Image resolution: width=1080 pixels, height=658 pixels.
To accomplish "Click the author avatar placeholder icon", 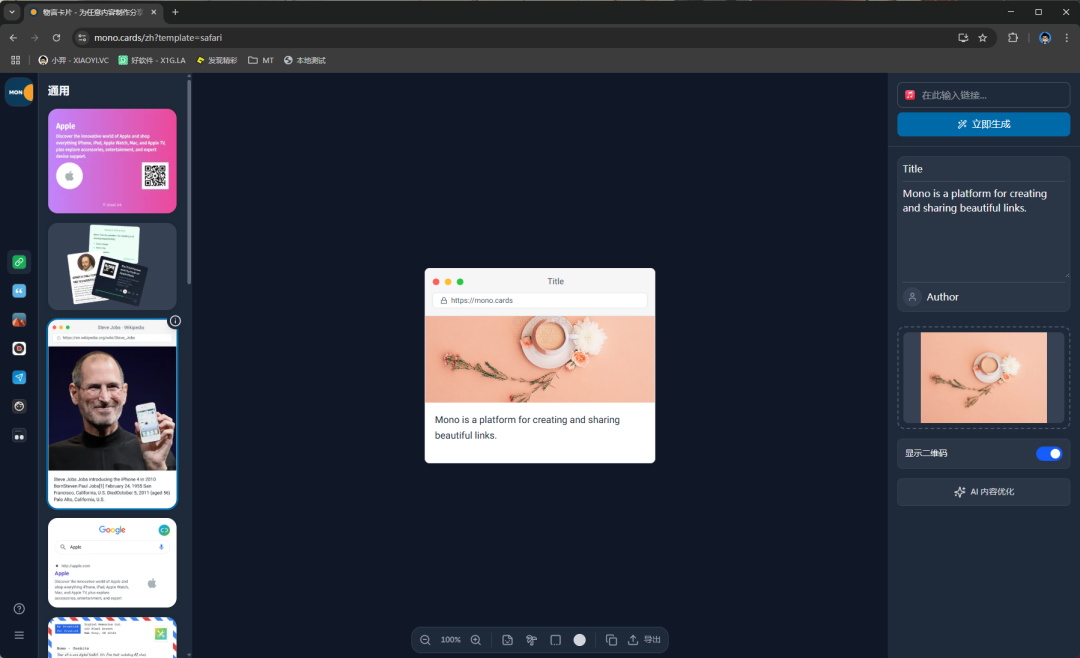I will [912, 297].
